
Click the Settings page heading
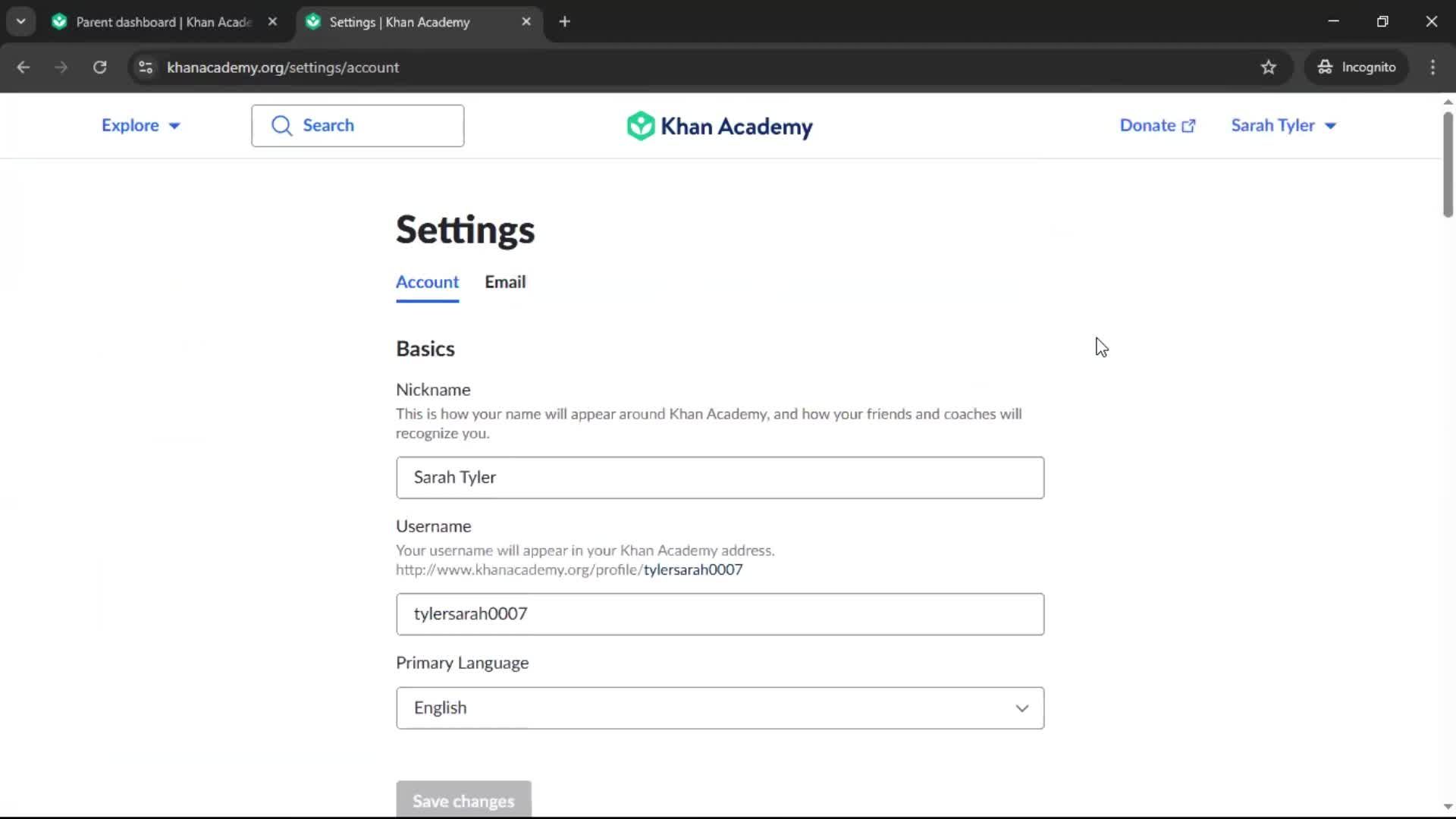[x=465, y=230]
